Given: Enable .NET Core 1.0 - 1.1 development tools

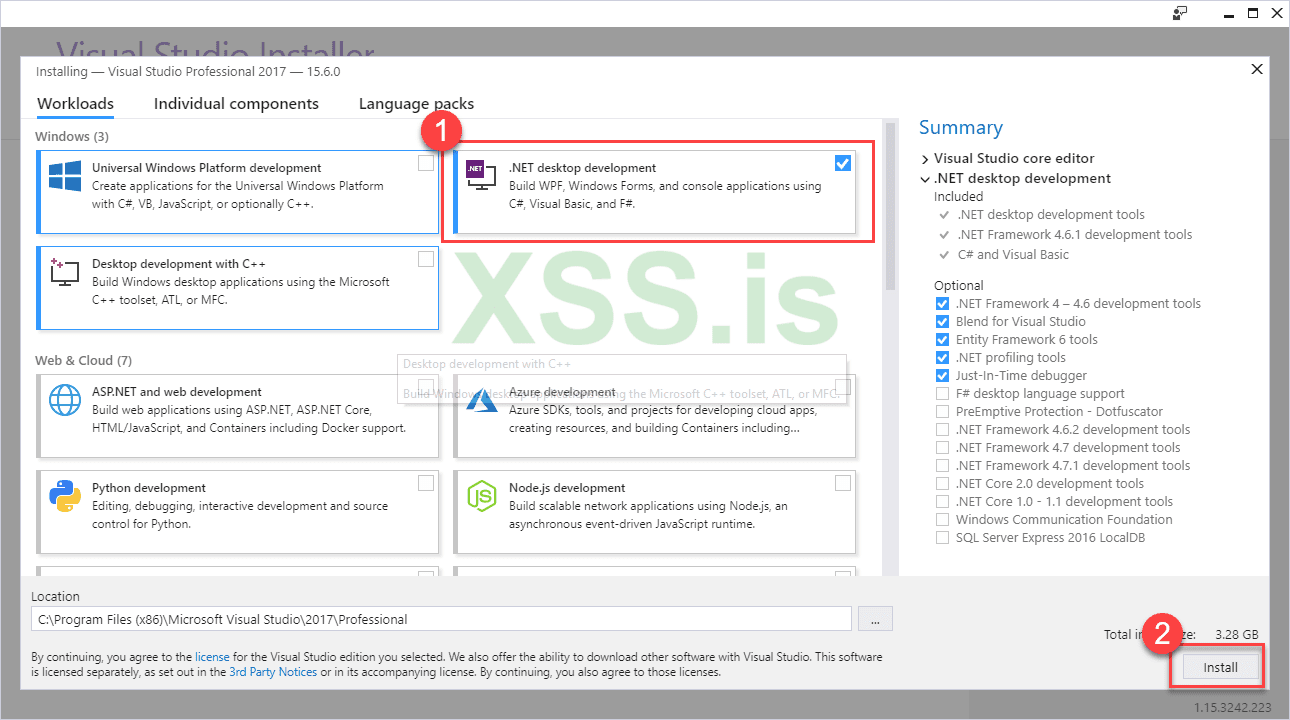Looking at the screenshot, I should 942,502.
